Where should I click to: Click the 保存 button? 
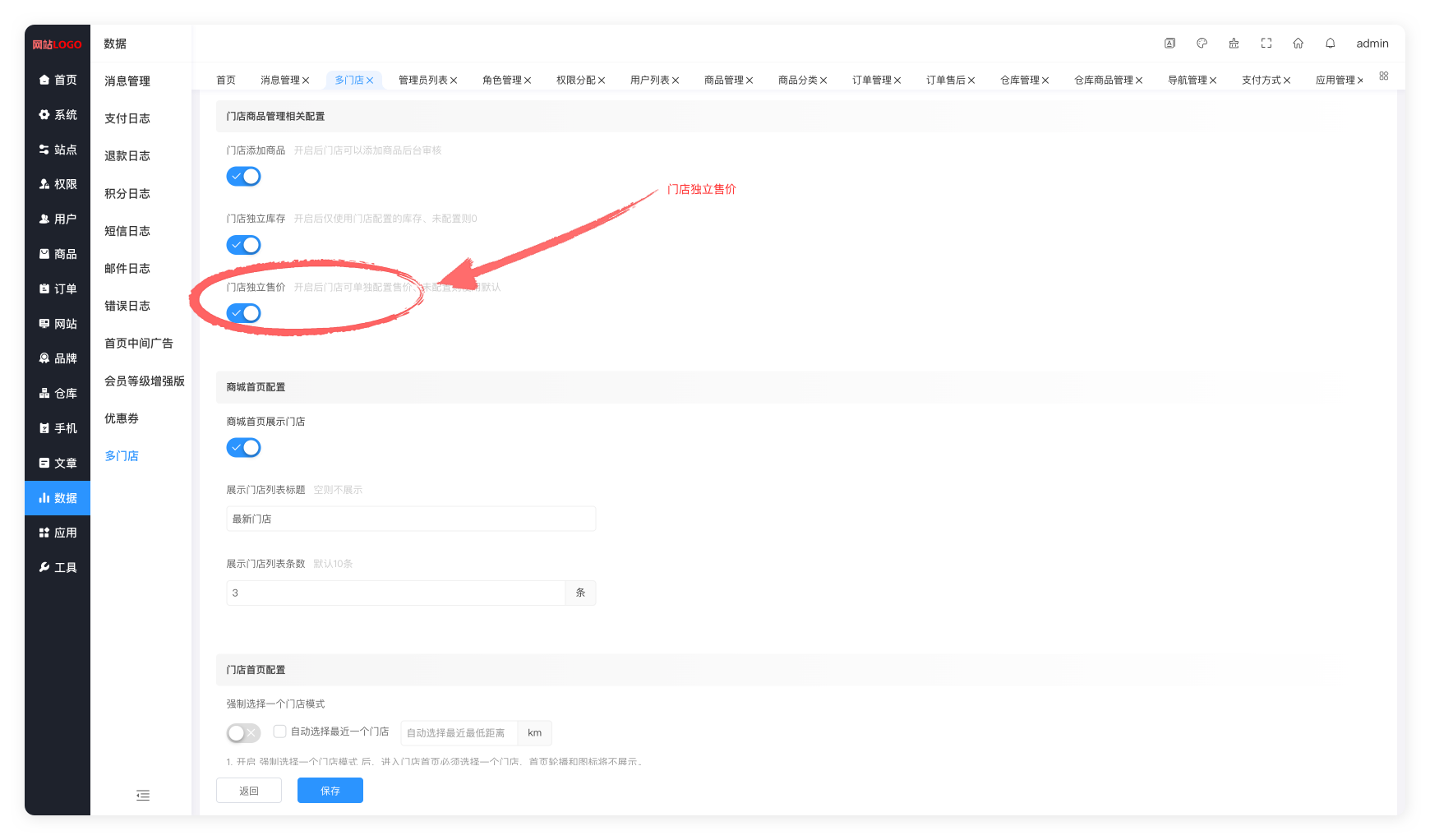coord(330,791)
